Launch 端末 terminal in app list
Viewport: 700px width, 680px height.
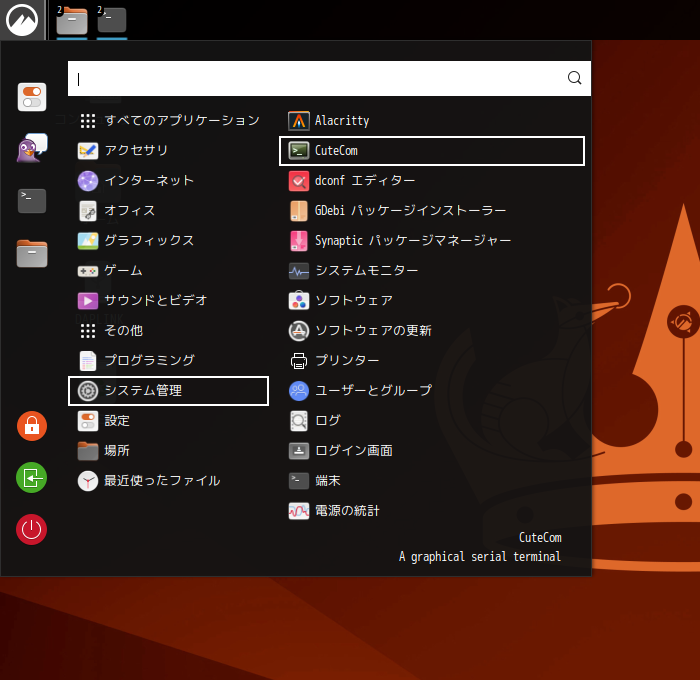coord(432,481)
